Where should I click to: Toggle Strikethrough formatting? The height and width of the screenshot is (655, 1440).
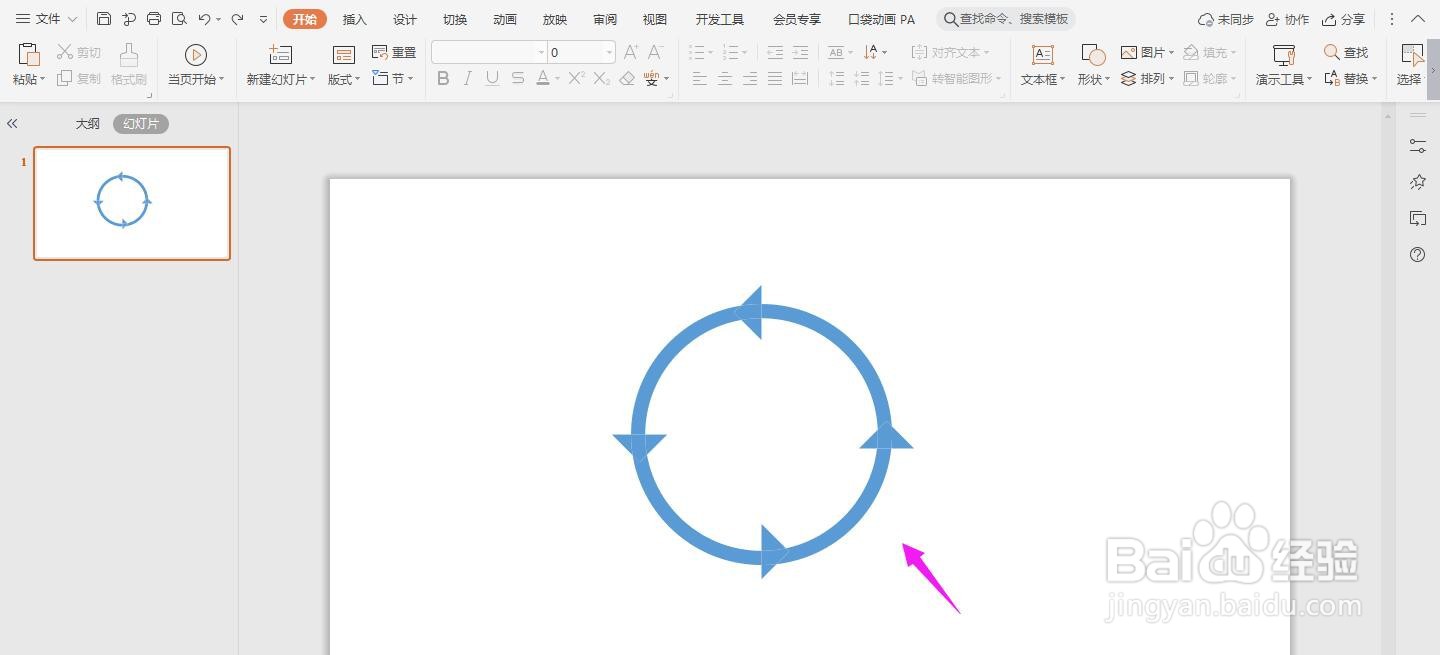pyautogui.click(x=517, y=78)
